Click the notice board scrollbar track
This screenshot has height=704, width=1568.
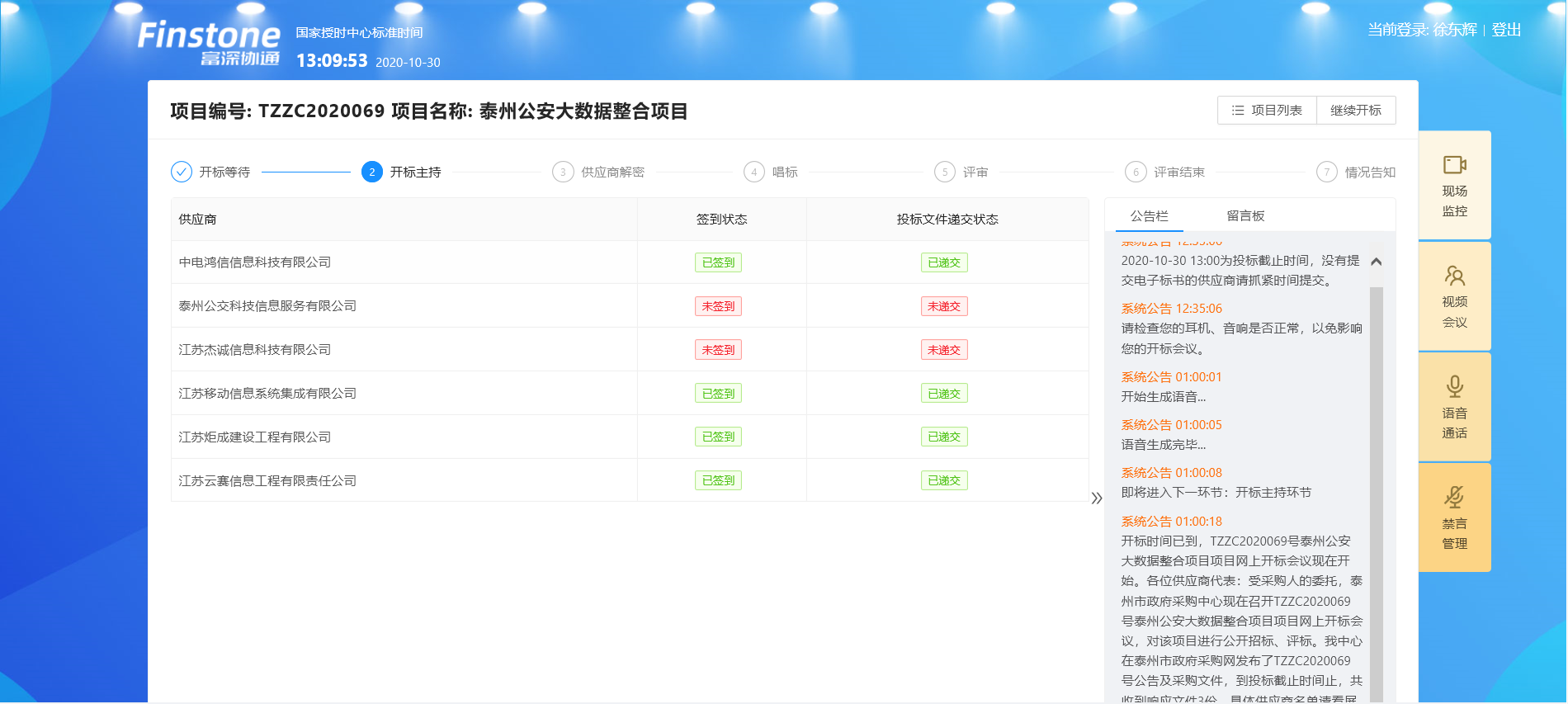1376,495
